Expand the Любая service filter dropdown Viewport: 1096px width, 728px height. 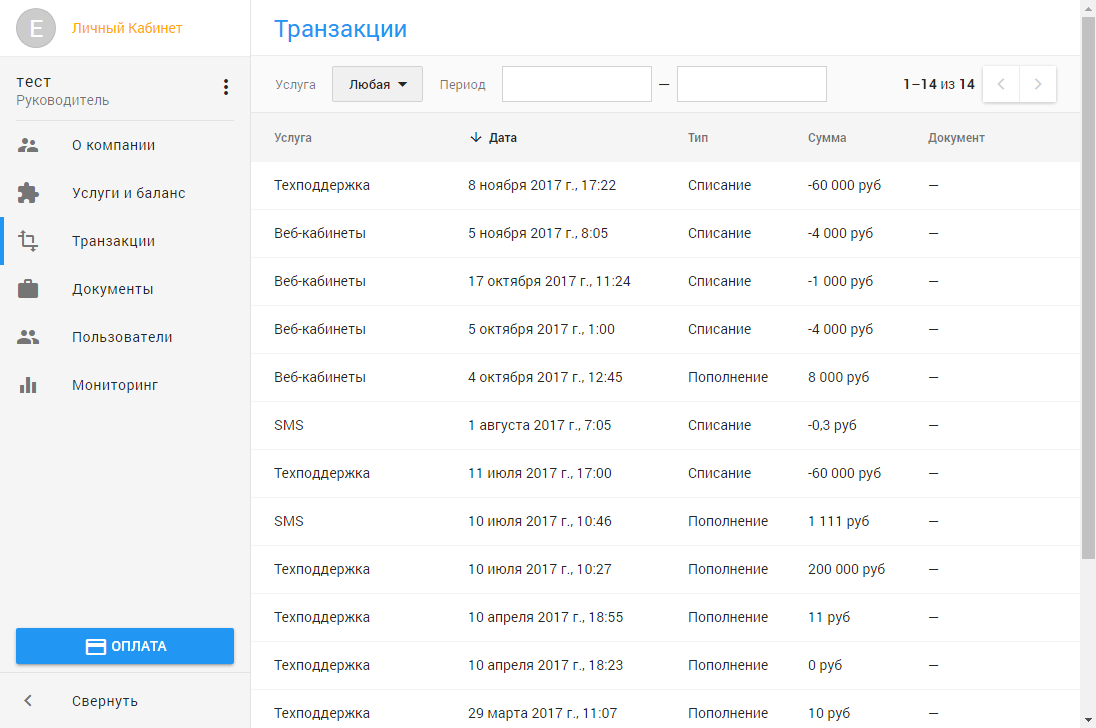coord(377,85)
